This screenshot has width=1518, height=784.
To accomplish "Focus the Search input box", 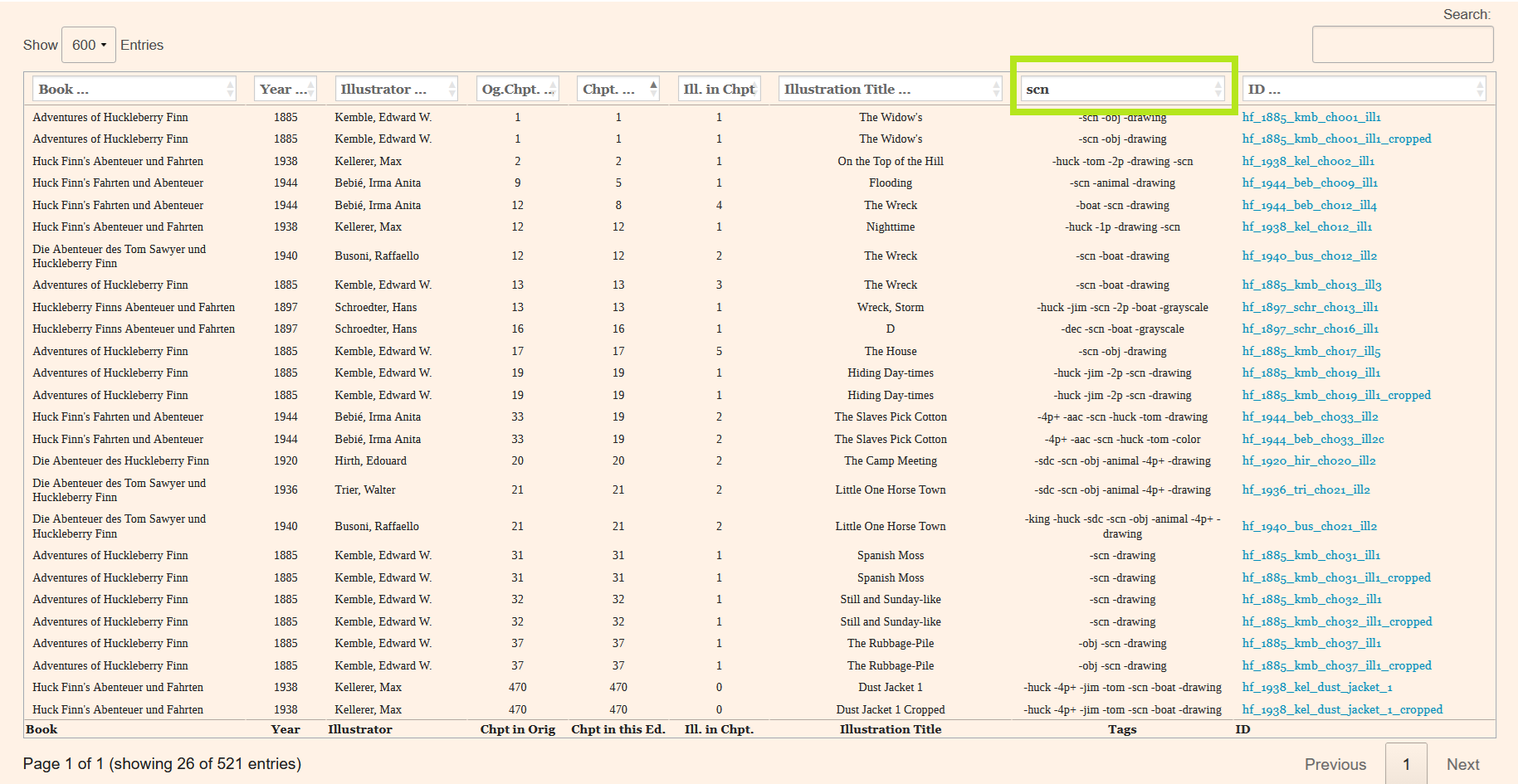I will point(1402,45).
